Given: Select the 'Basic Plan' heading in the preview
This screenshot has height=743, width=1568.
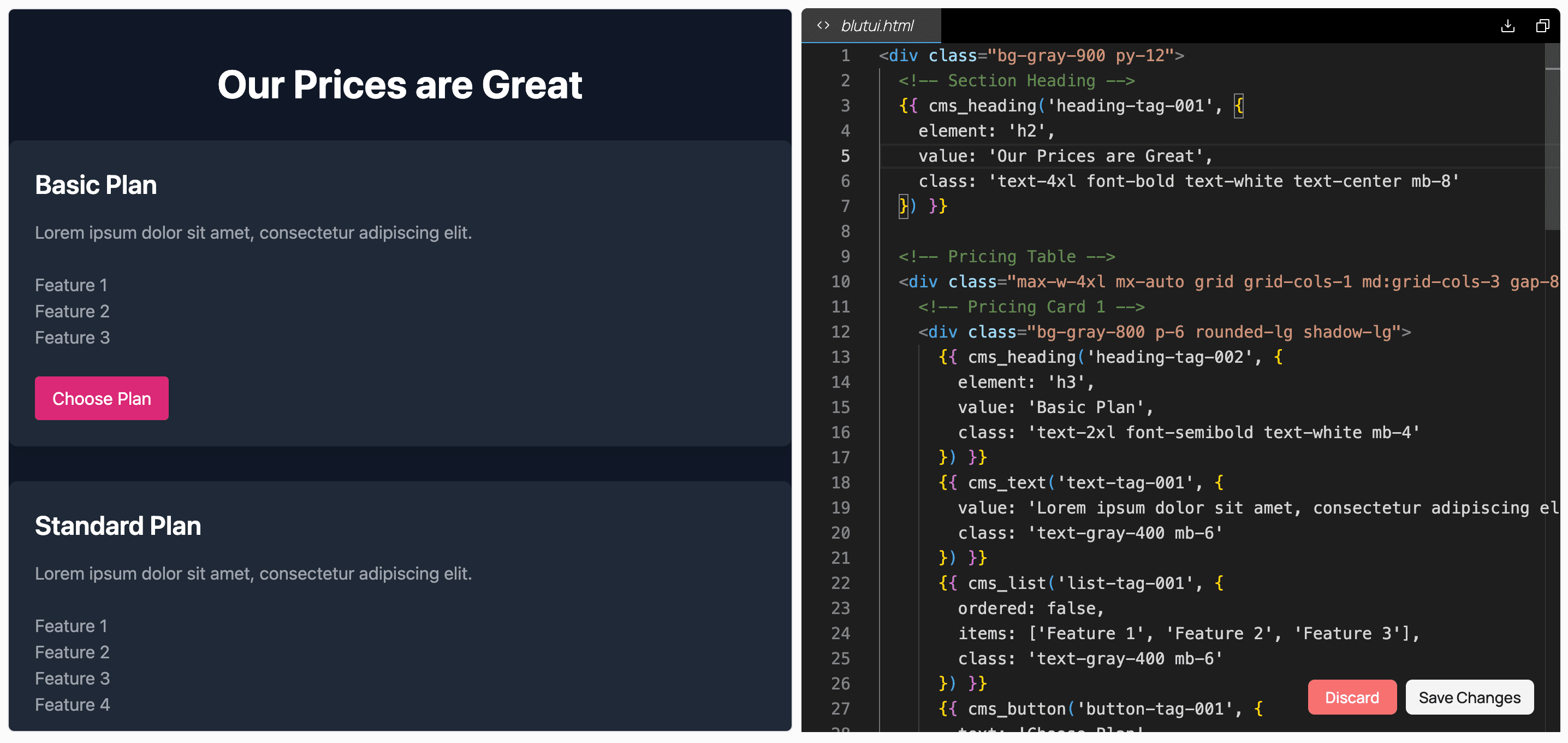Looking at the screenshot, I should coord(96,185).
